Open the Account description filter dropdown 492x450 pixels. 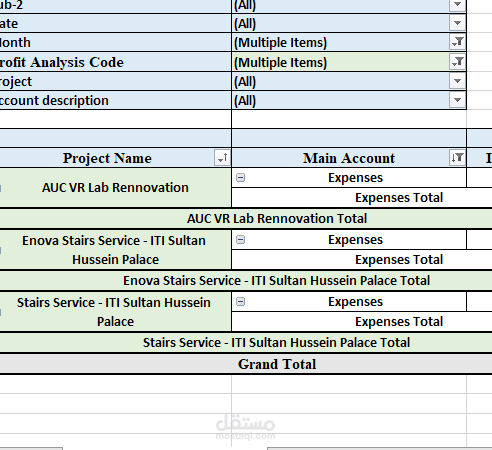[457, 100]
